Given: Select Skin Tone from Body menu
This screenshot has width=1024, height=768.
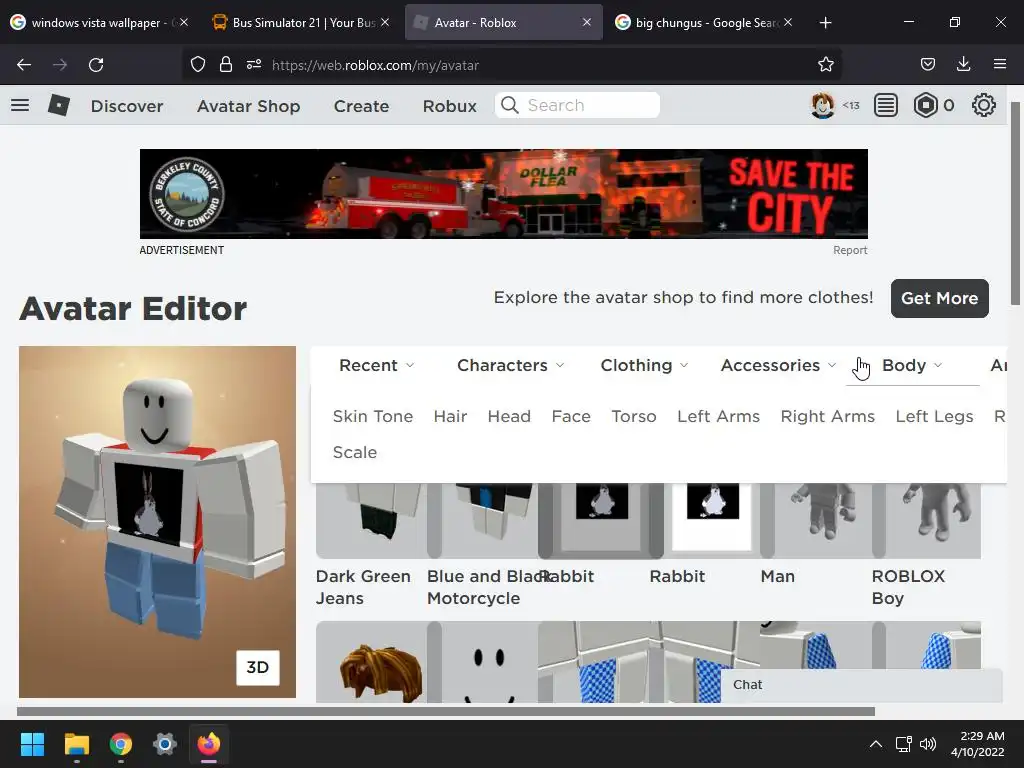Looking at the screenshot, I should pyautogui.click(x=373, y=417).
